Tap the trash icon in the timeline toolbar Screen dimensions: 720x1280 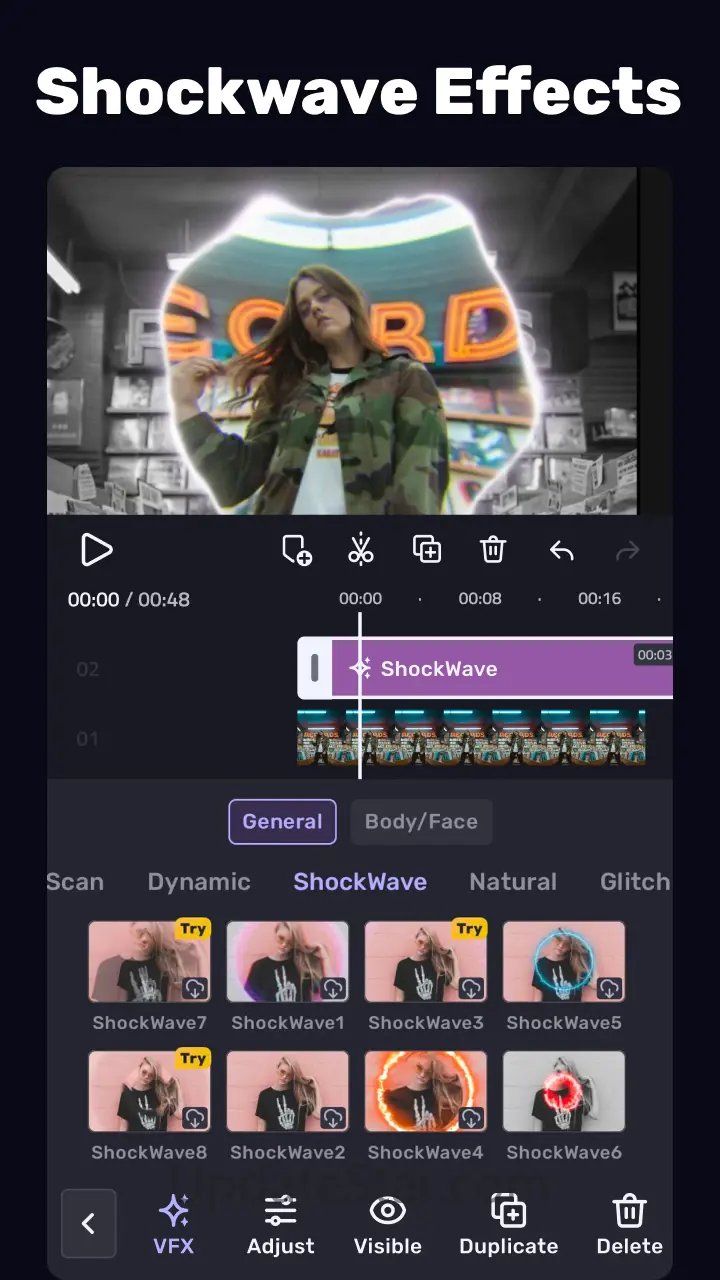coord(493,550)
